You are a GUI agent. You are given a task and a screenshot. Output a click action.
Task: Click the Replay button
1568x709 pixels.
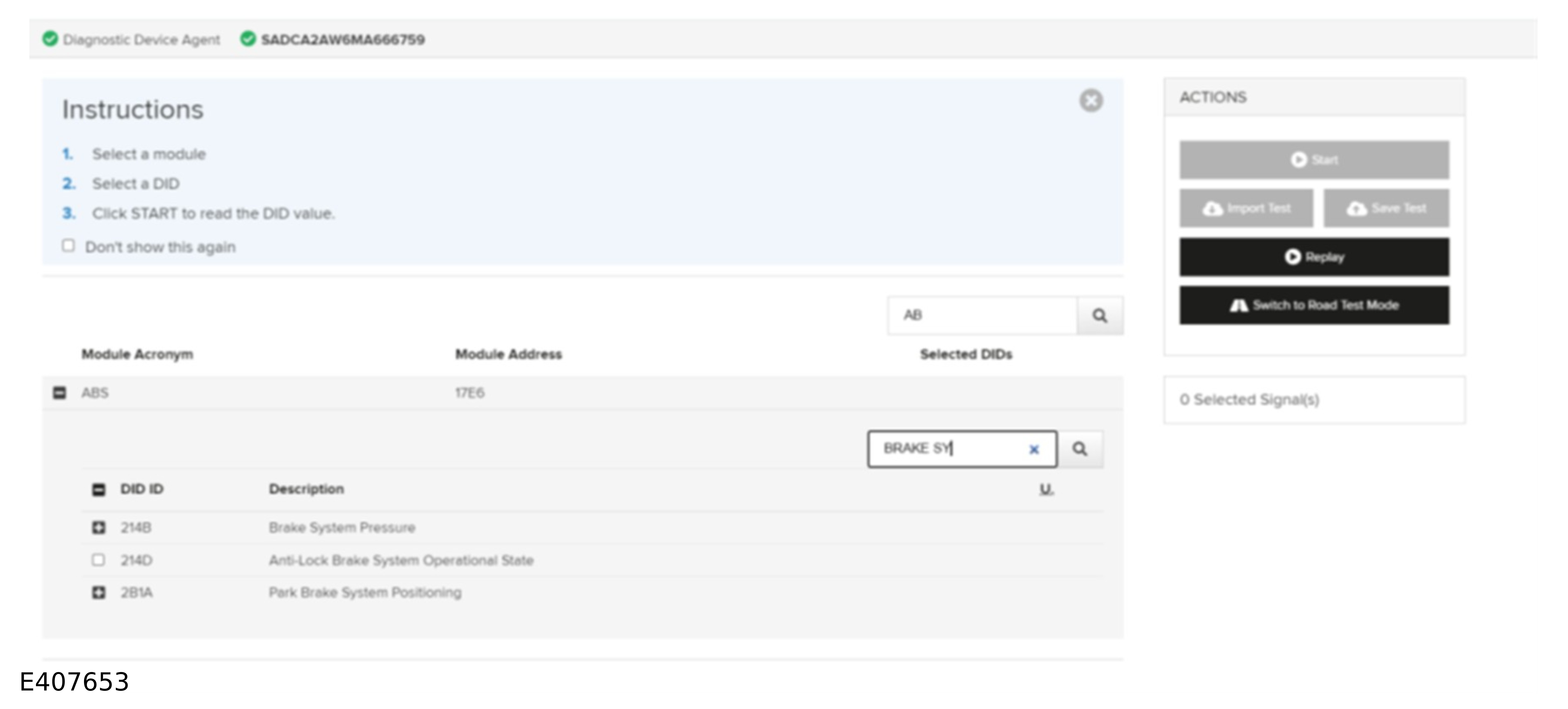coord(1314,257)
